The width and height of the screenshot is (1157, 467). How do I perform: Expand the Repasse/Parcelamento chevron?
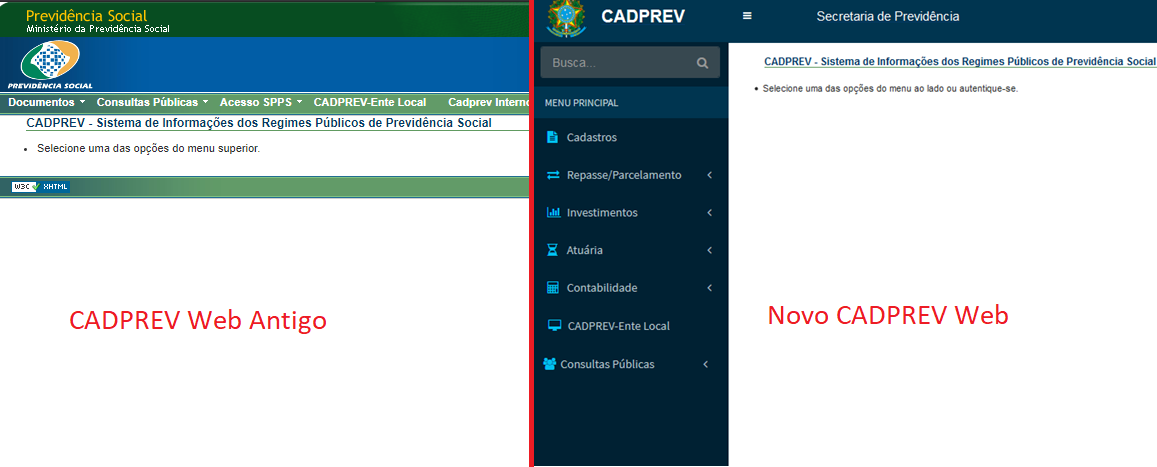click(709, 176)
